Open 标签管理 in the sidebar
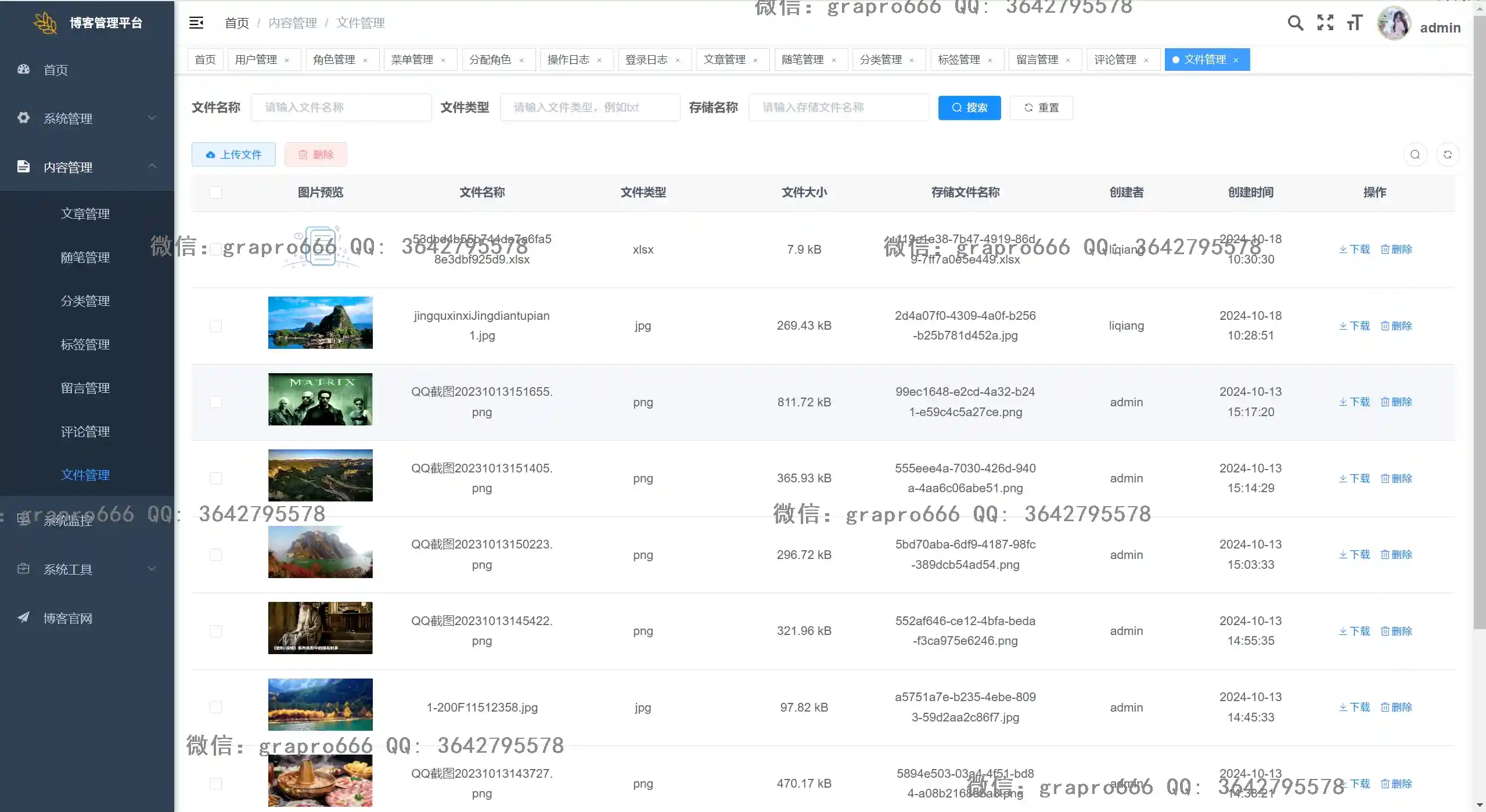1486x812 pixels. tap(85, 345)
